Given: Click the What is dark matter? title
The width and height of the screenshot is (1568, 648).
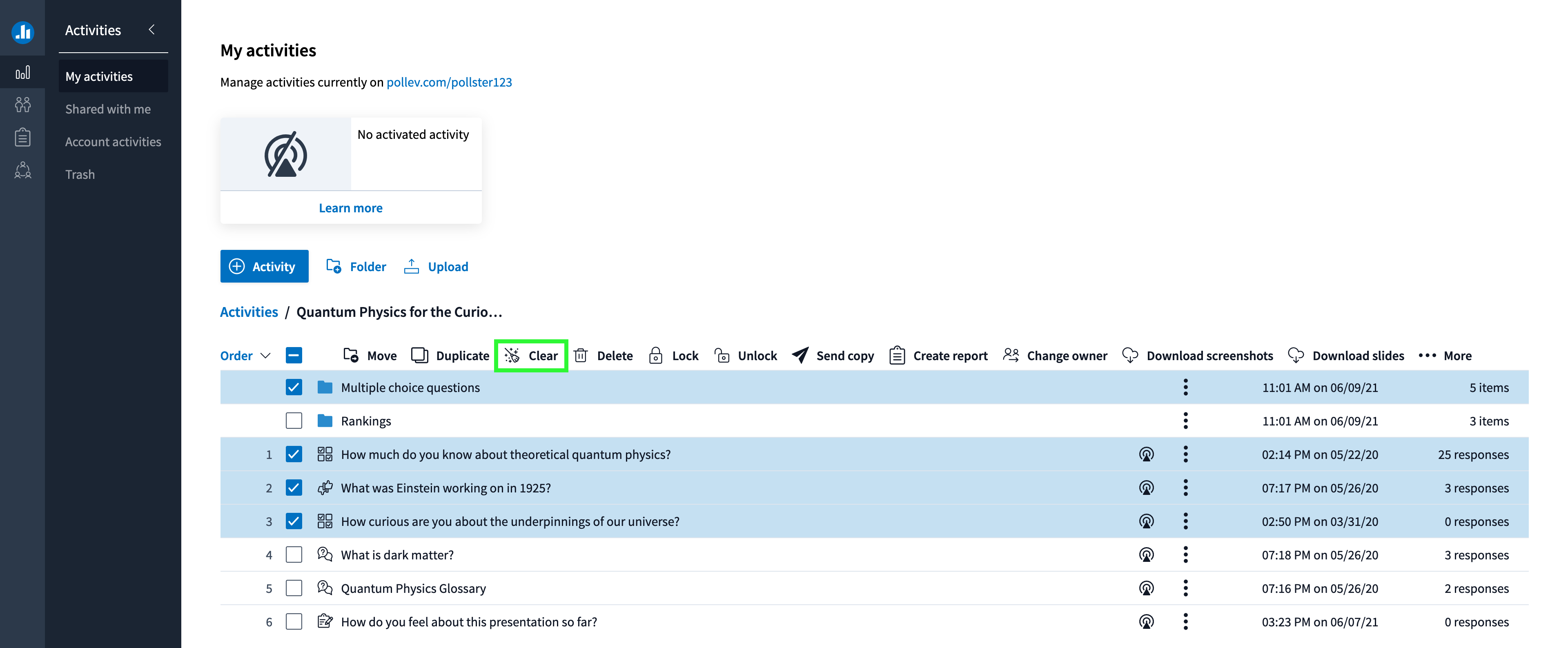Looking at the screenshot, I should [x=397, y=555].
